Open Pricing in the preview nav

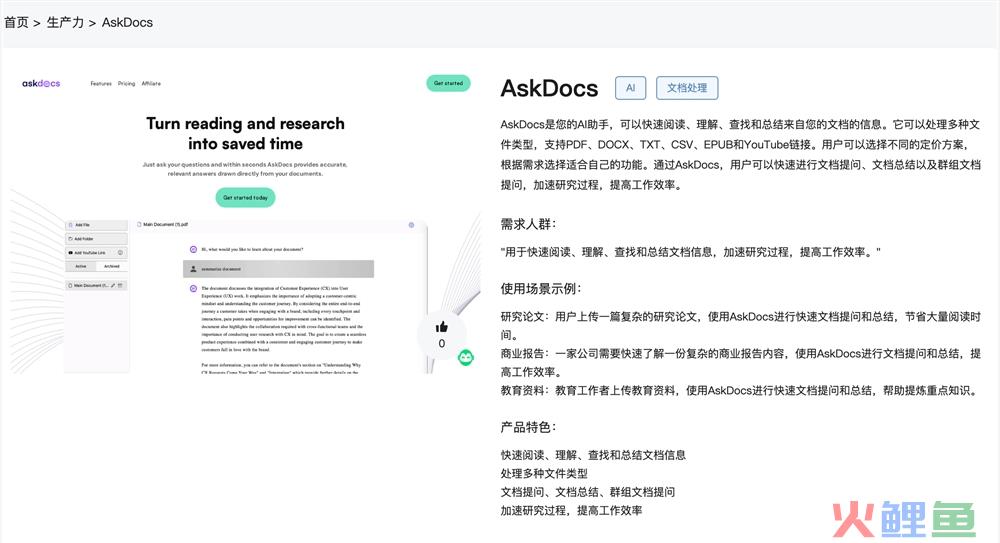click(x=126, y=84)
